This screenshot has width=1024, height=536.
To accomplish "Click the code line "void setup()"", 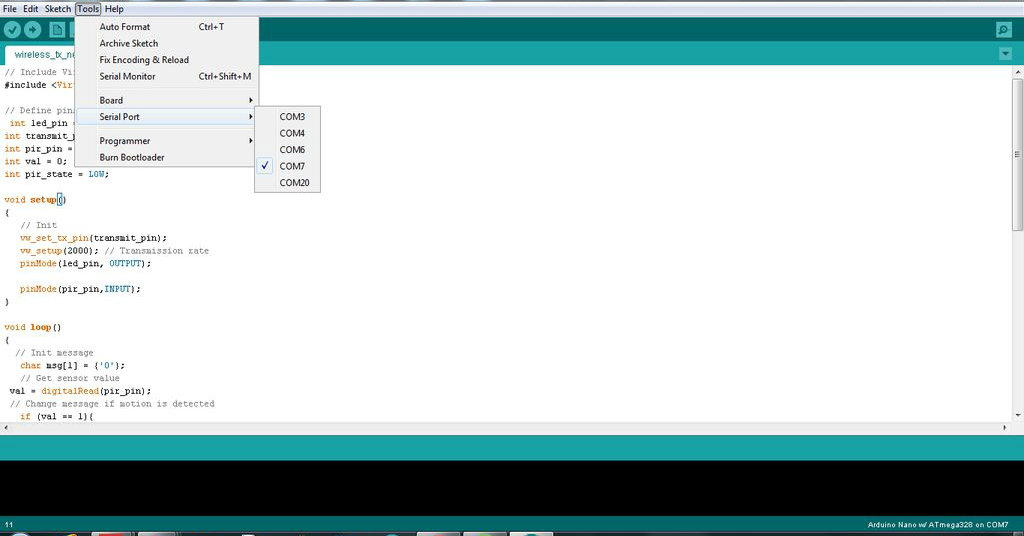I will (x=35, y=200).
